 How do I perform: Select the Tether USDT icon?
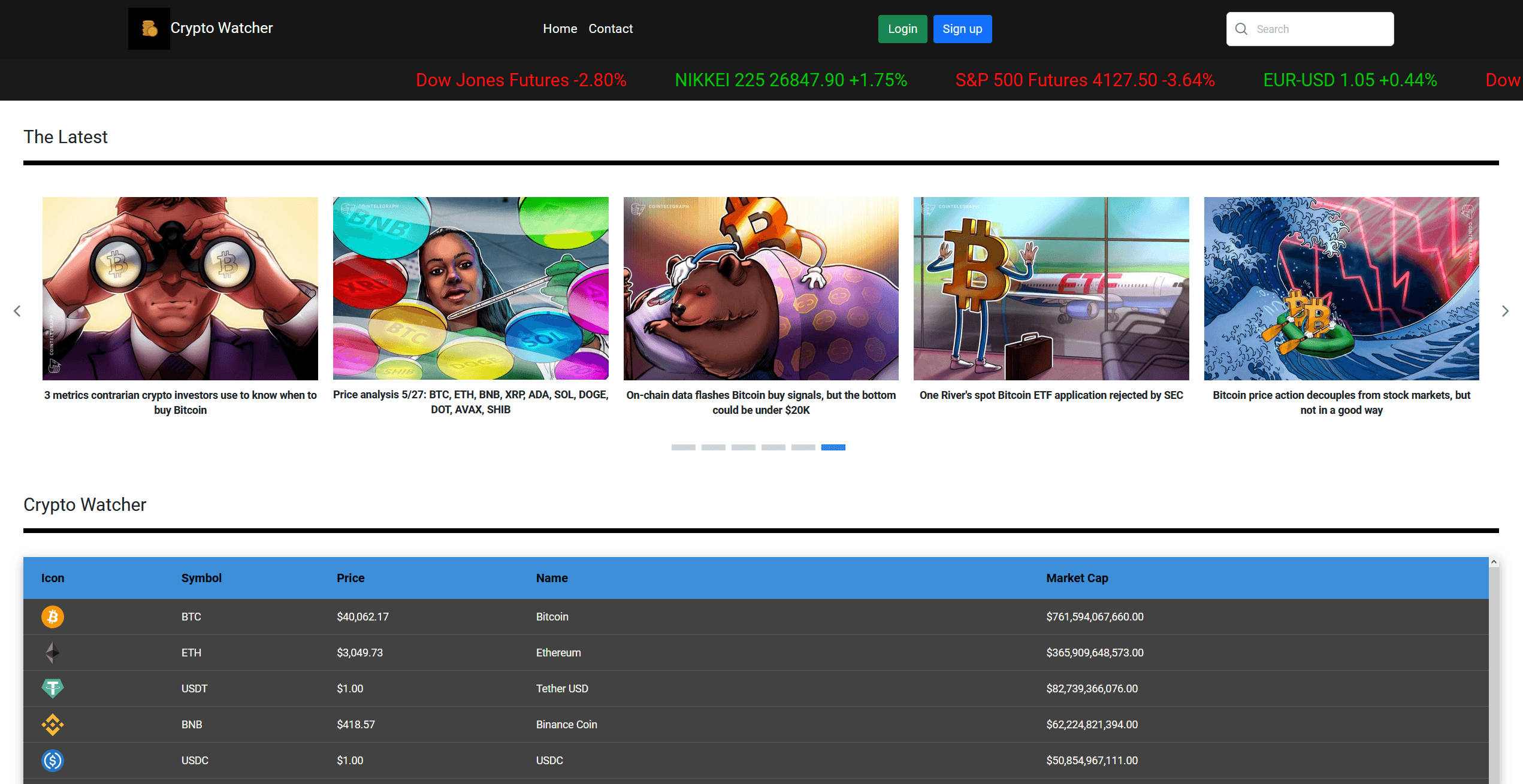(x=53, y=688)
